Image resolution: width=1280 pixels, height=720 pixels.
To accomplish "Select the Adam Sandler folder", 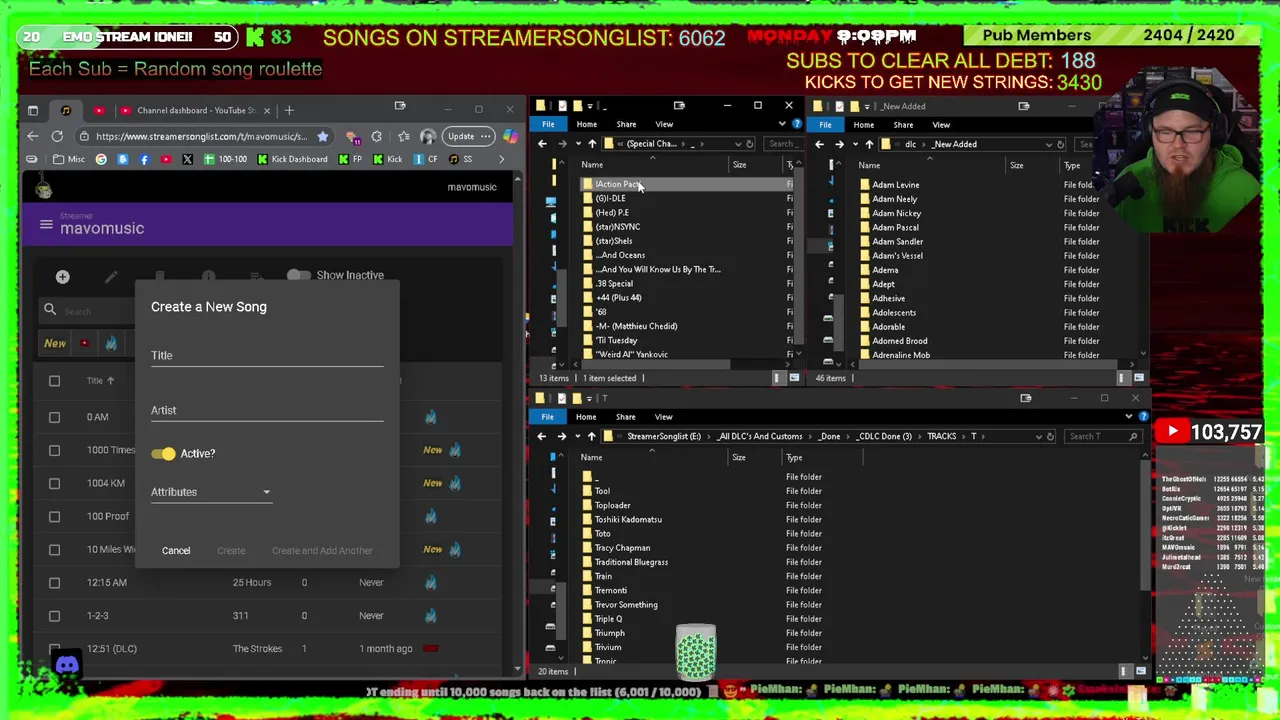I will pos(897,241).
